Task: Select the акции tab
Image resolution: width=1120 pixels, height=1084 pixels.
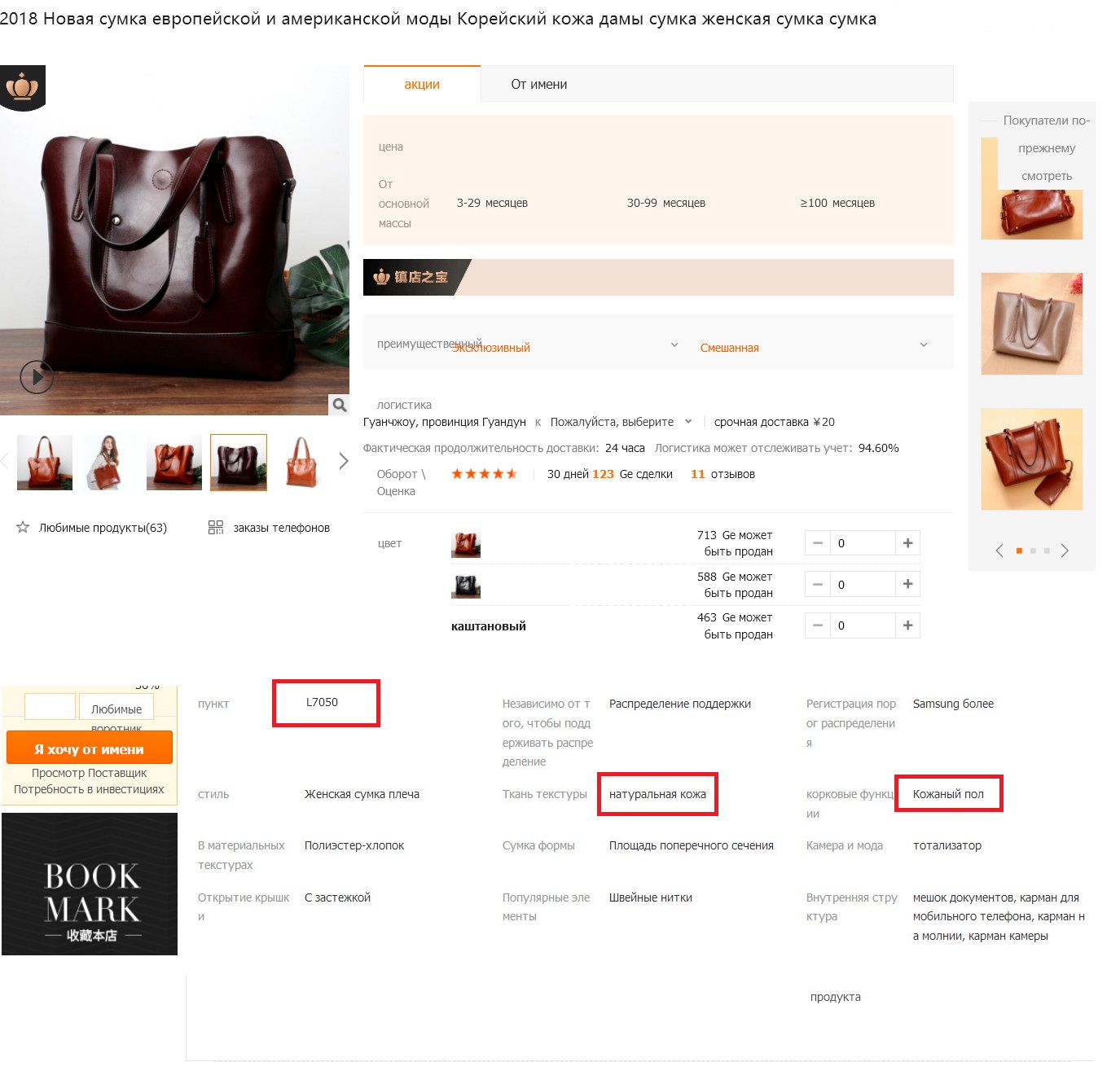Action: pyautogui.click(x=422, y=84)
